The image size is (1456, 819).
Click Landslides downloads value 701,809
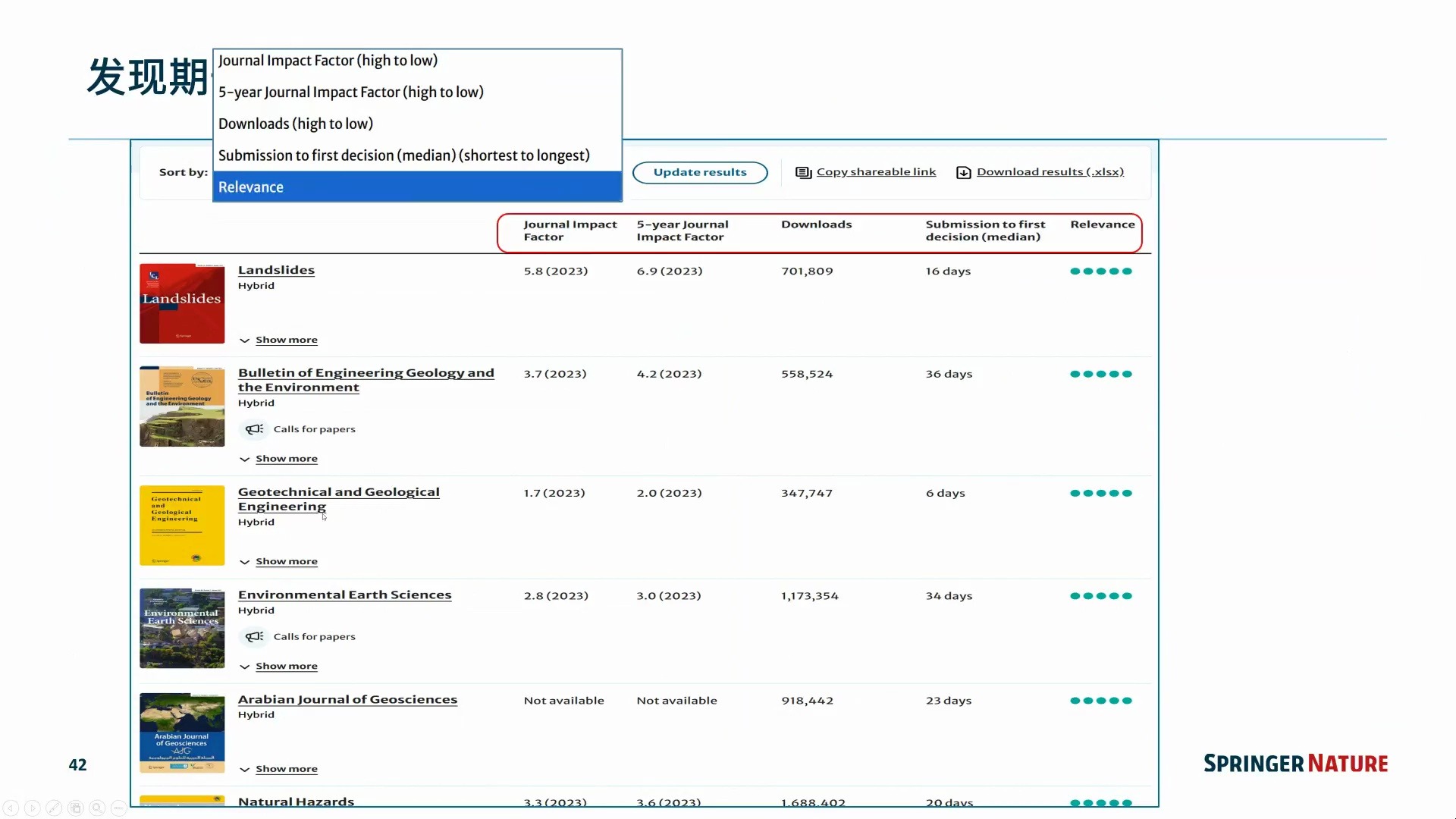[807, 271]
